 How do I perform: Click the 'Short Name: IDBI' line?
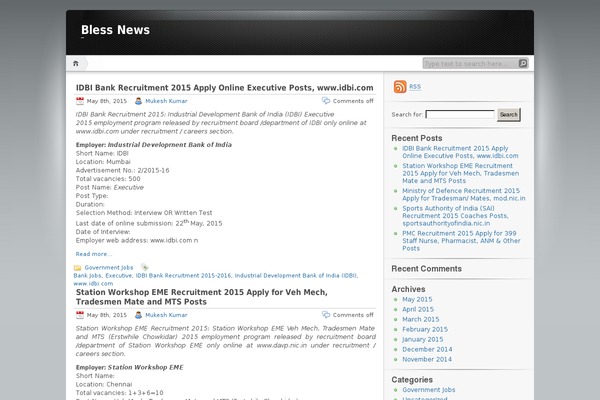(102, 153)
